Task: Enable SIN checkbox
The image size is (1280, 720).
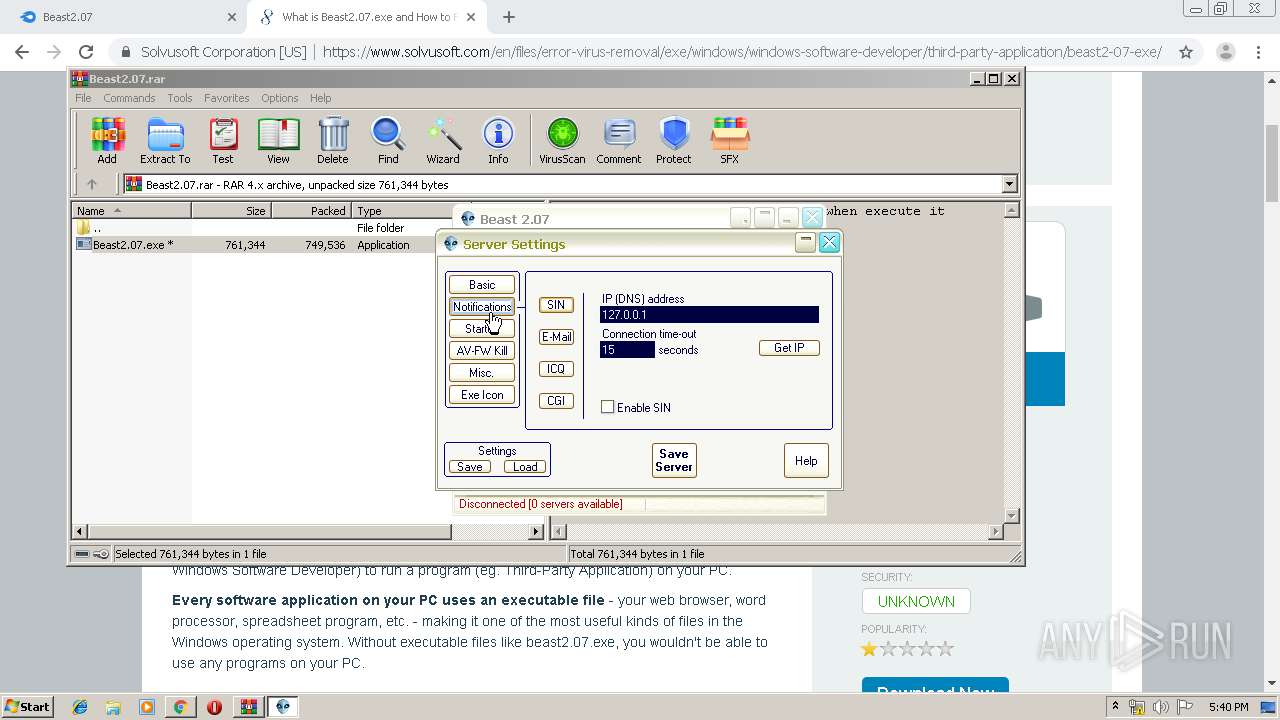Action: pos(607,407)
